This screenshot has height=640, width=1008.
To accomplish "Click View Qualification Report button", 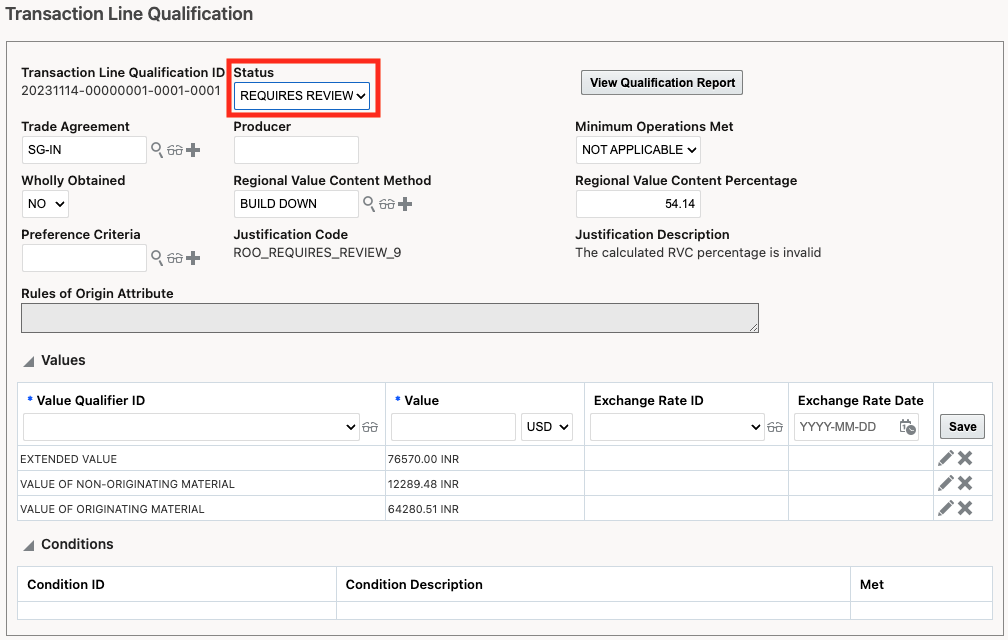I will pyautogui.click(x=662, y=83).
